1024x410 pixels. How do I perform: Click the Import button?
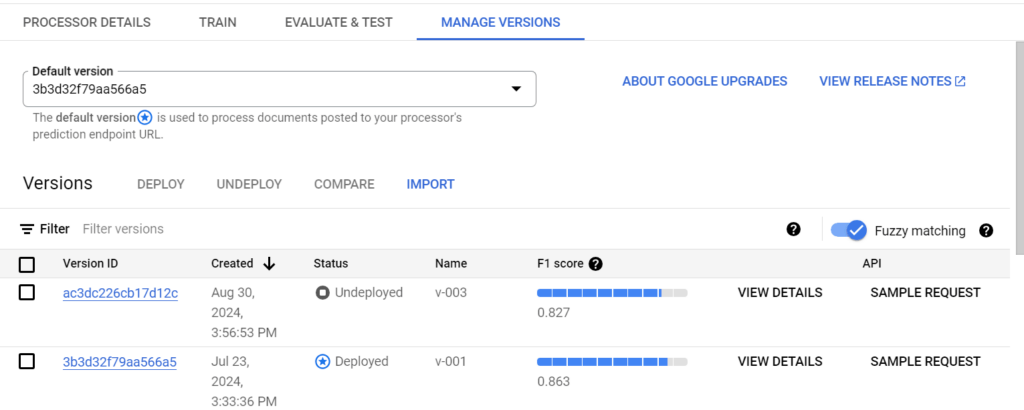[x=430, y=184]
